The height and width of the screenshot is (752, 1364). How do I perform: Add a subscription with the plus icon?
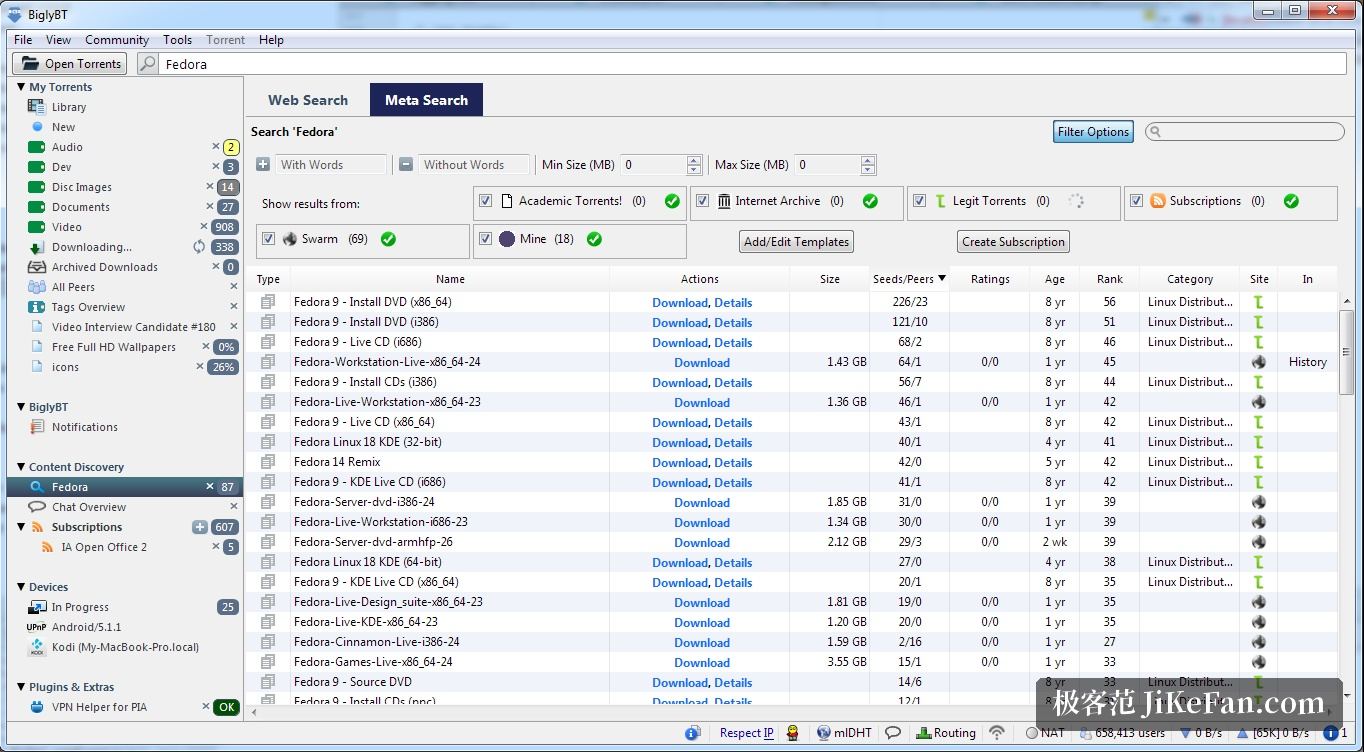(199, 527)
